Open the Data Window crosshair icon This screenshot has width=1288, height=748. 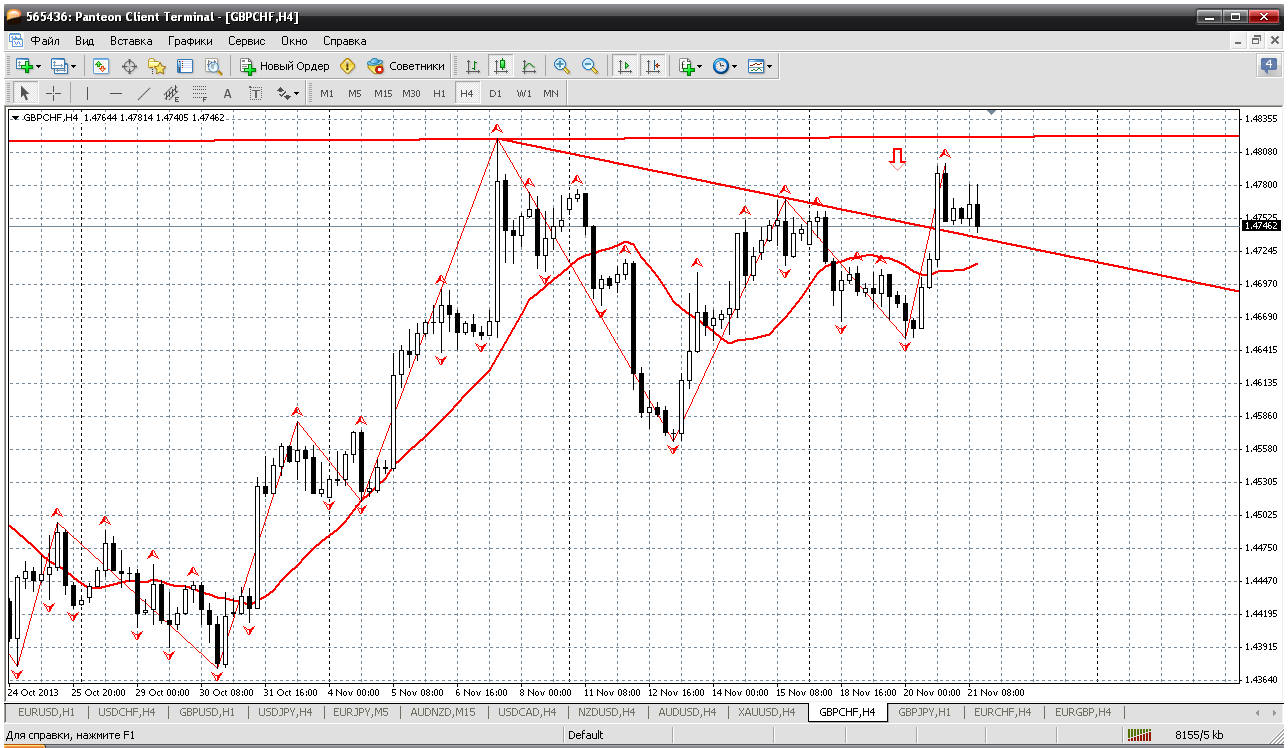(x=129, y=66)
